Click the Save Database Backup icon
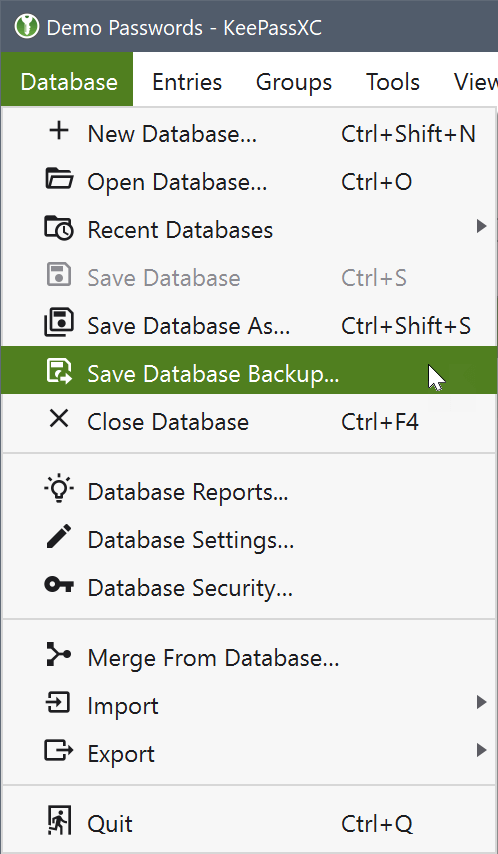This screenshot has width=498, height=854. pyautogui.click(x=59, y=371)
